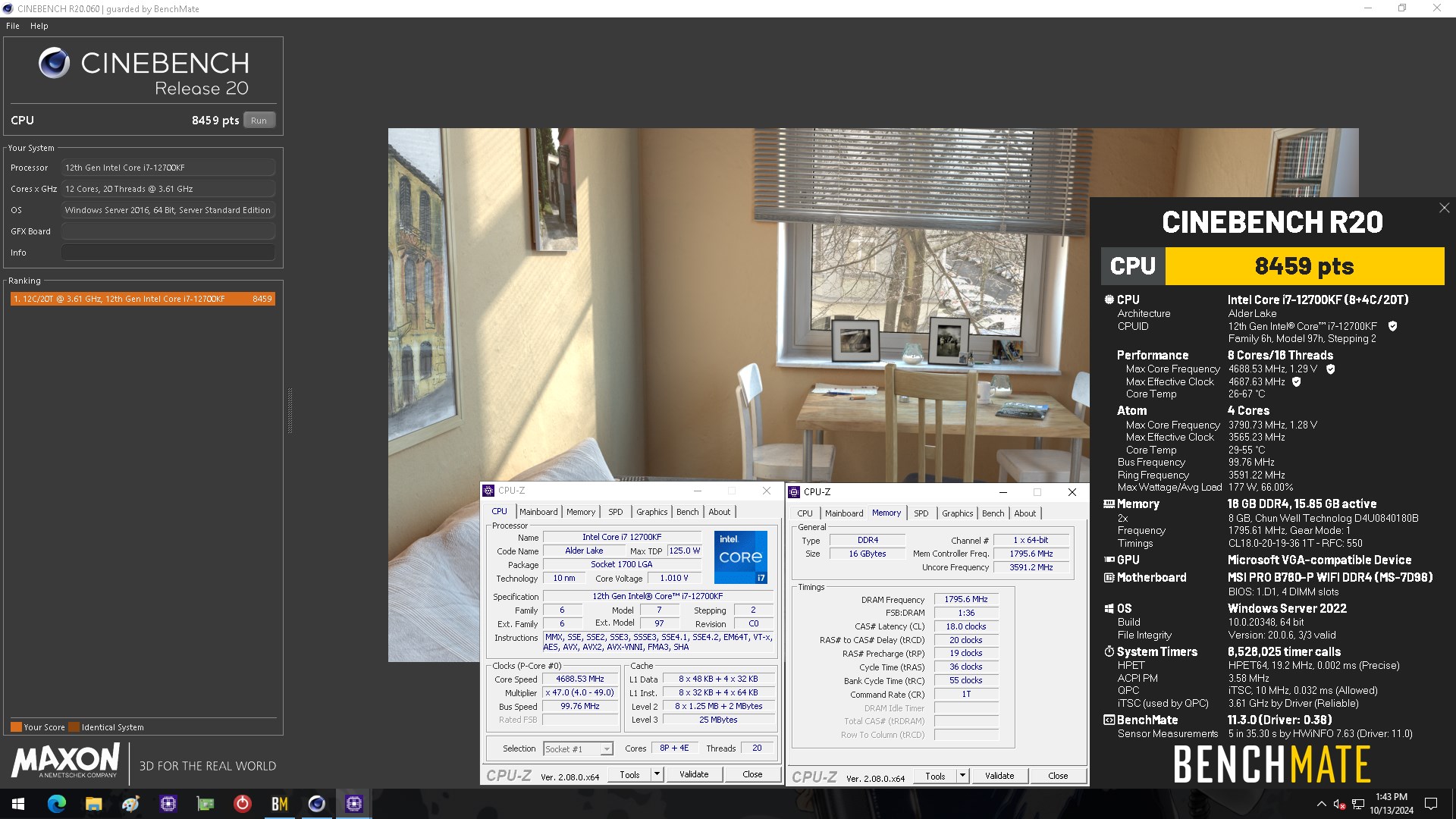This screenshot has width=1456, height=819.
Task: Expand Tools arrow in the Memory-tab CPU-Z window
Action: 962,776
